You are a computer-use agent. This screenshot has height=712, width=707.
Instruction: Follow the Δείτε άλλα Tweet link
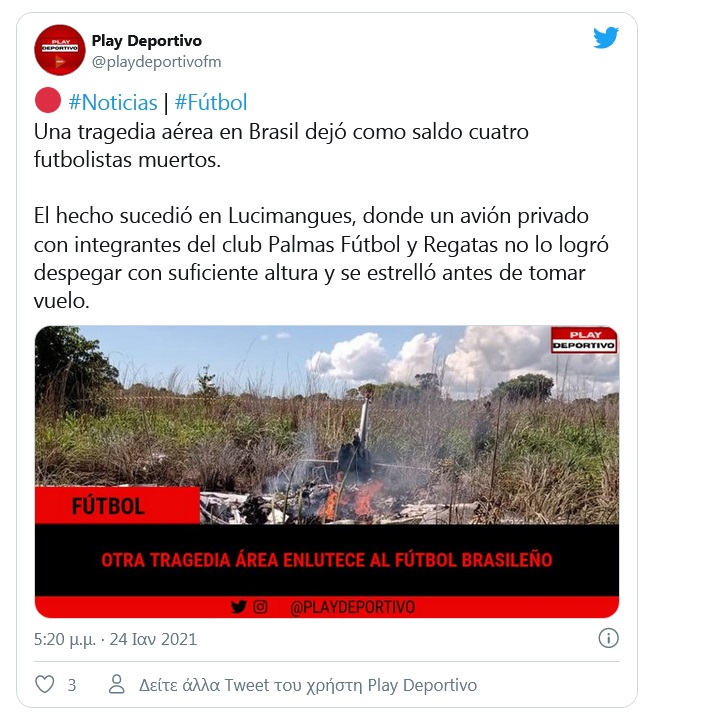[x=308, y=685]
